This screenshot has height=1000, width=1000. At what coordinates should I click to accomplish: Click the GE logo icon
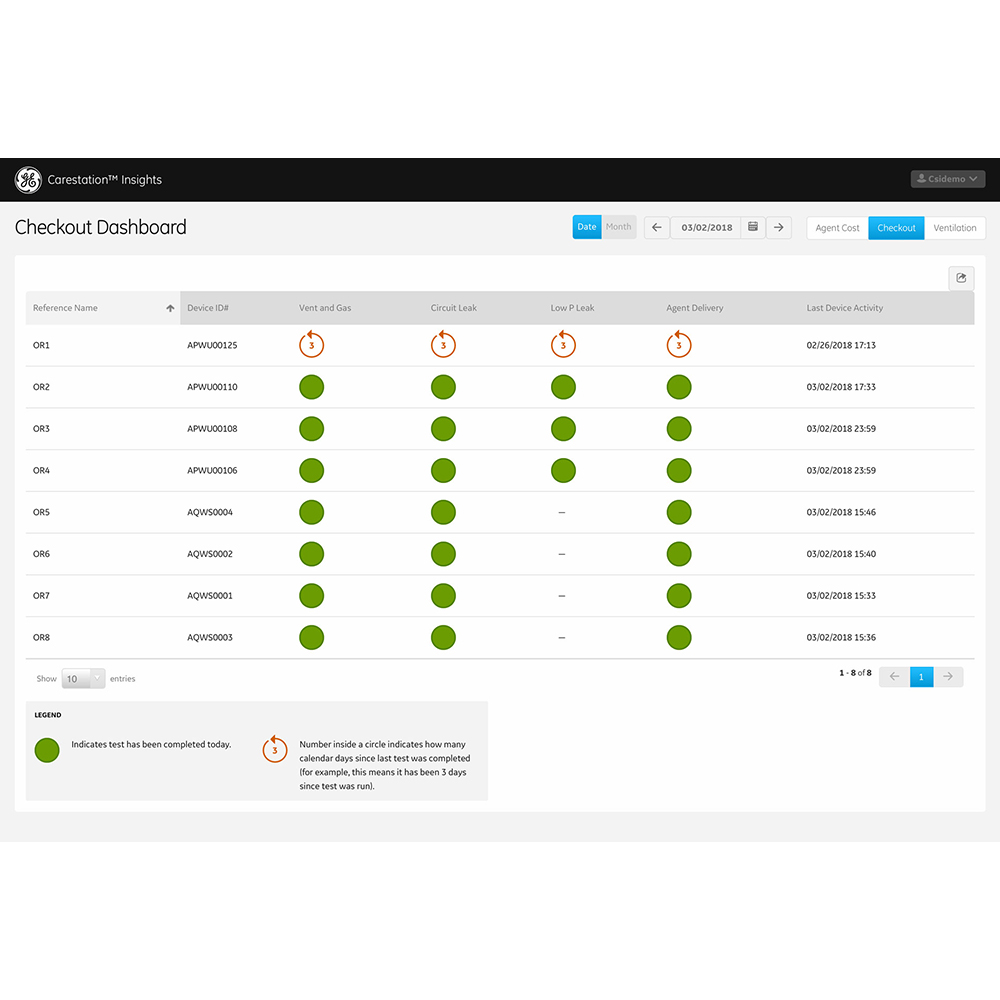click(28, 180)
